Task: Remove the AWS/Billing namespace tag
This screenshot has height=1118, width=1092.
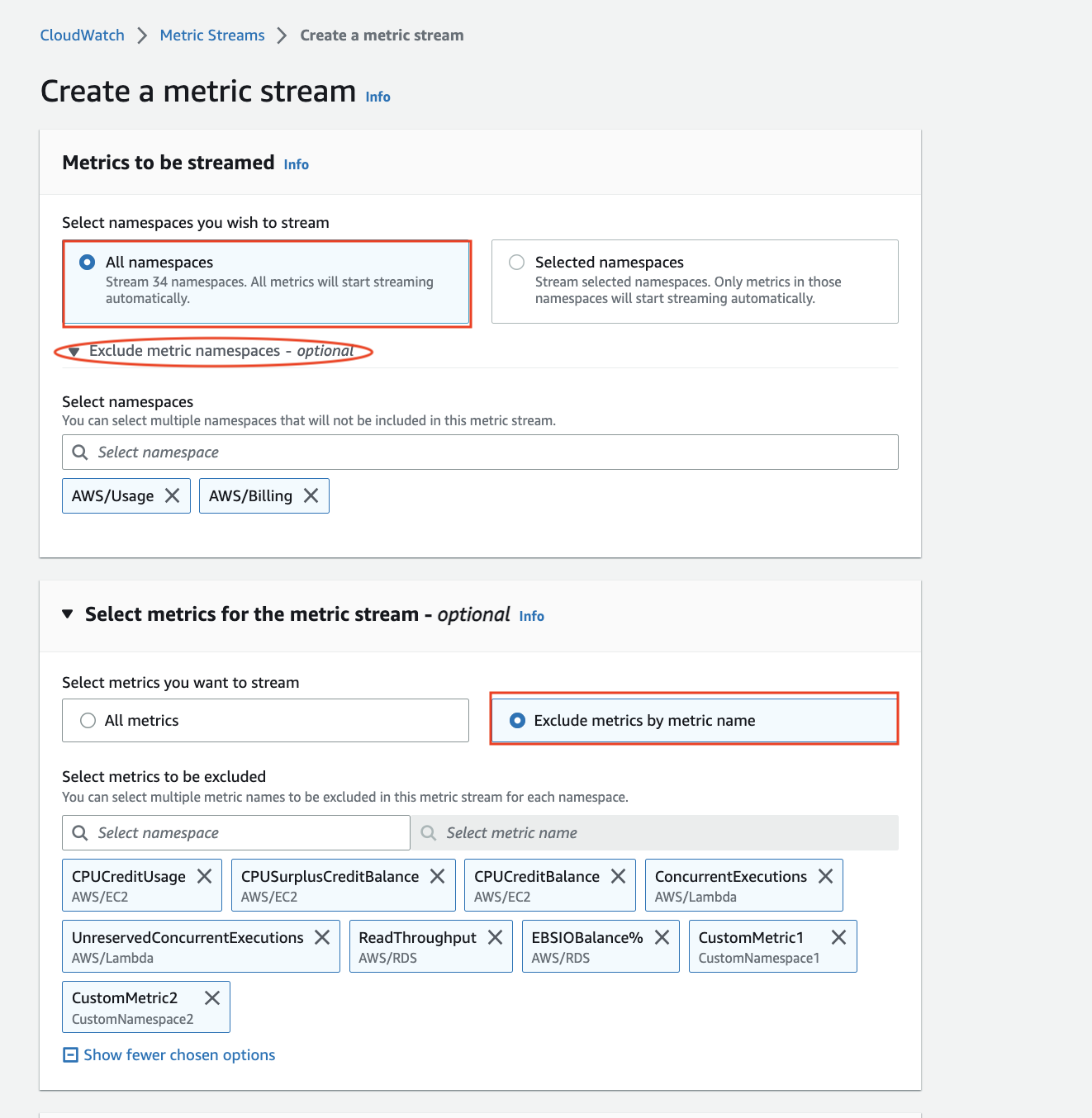Action: 311,495
